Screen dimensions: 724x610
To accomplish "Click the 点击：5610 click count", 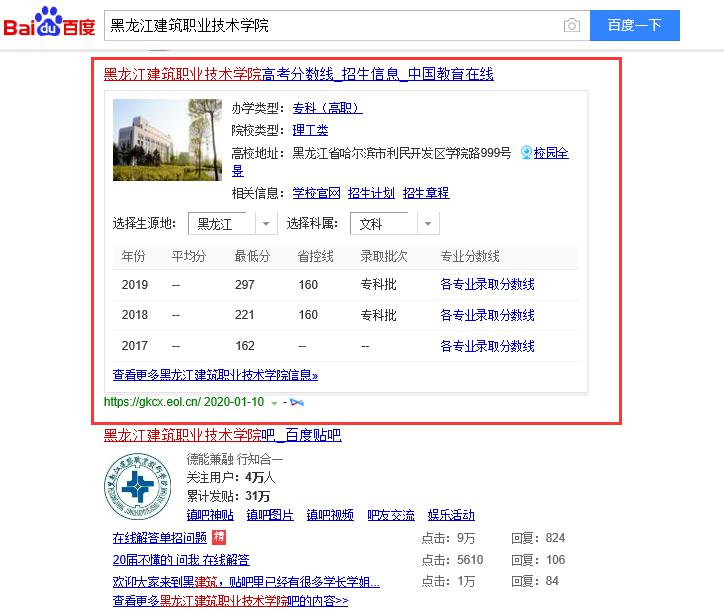I will pyautogui.click(x=452, y=560).
